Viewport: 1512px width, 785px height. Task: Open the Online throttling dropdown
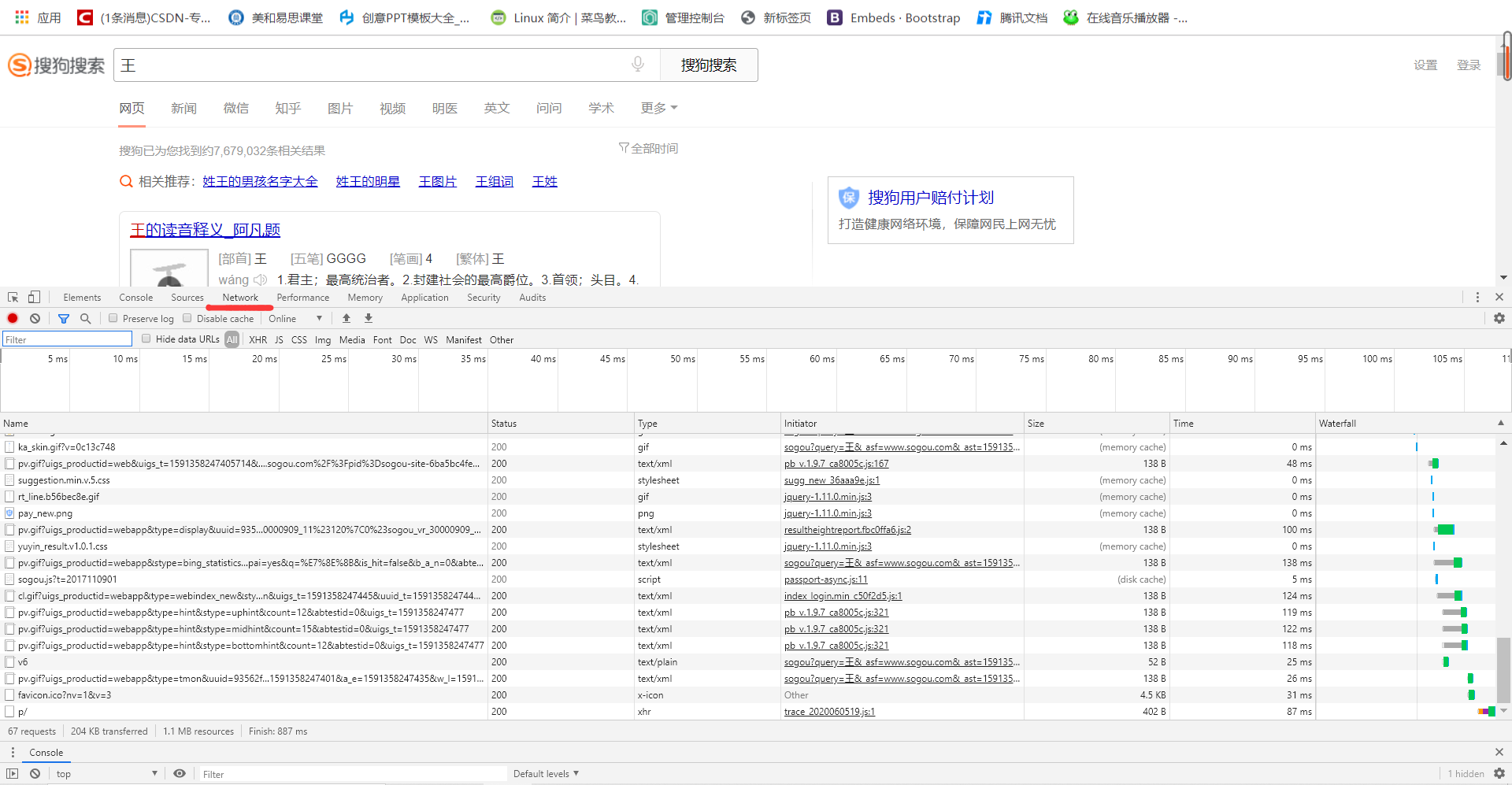295,319
